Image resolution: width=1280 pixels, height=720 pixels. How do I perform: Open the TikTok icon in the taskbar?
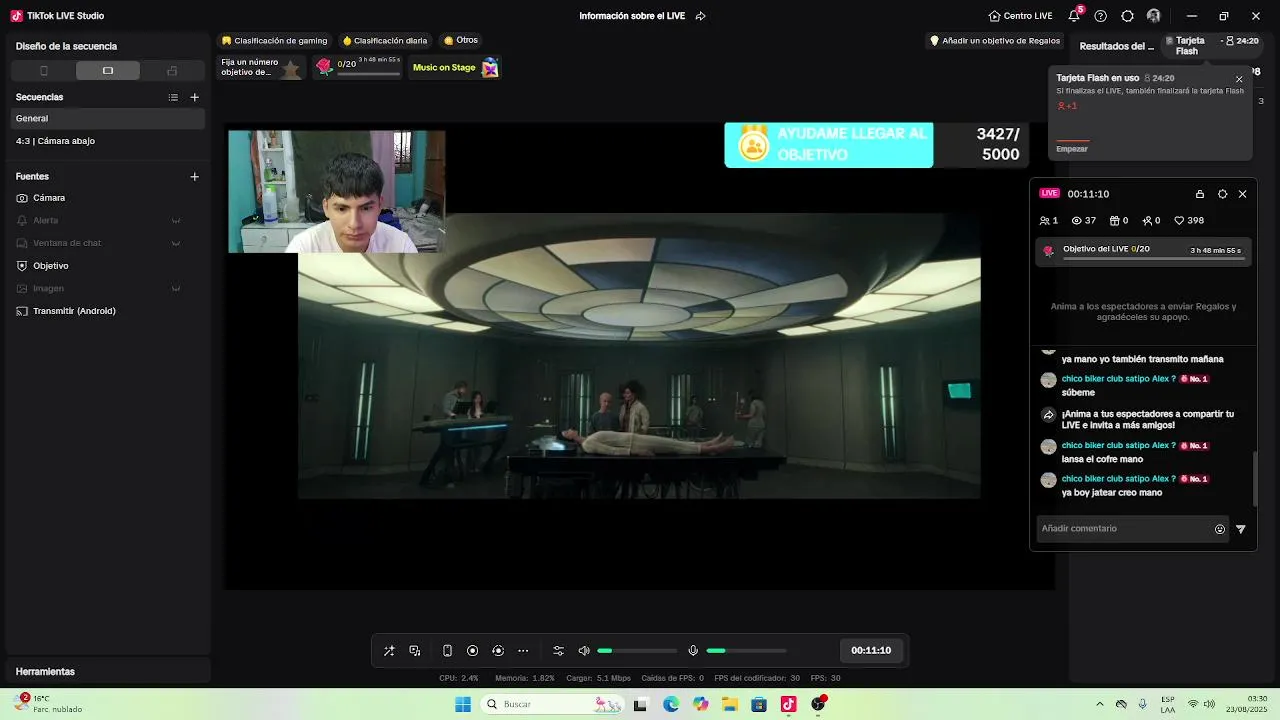click(x=788, y=704)
